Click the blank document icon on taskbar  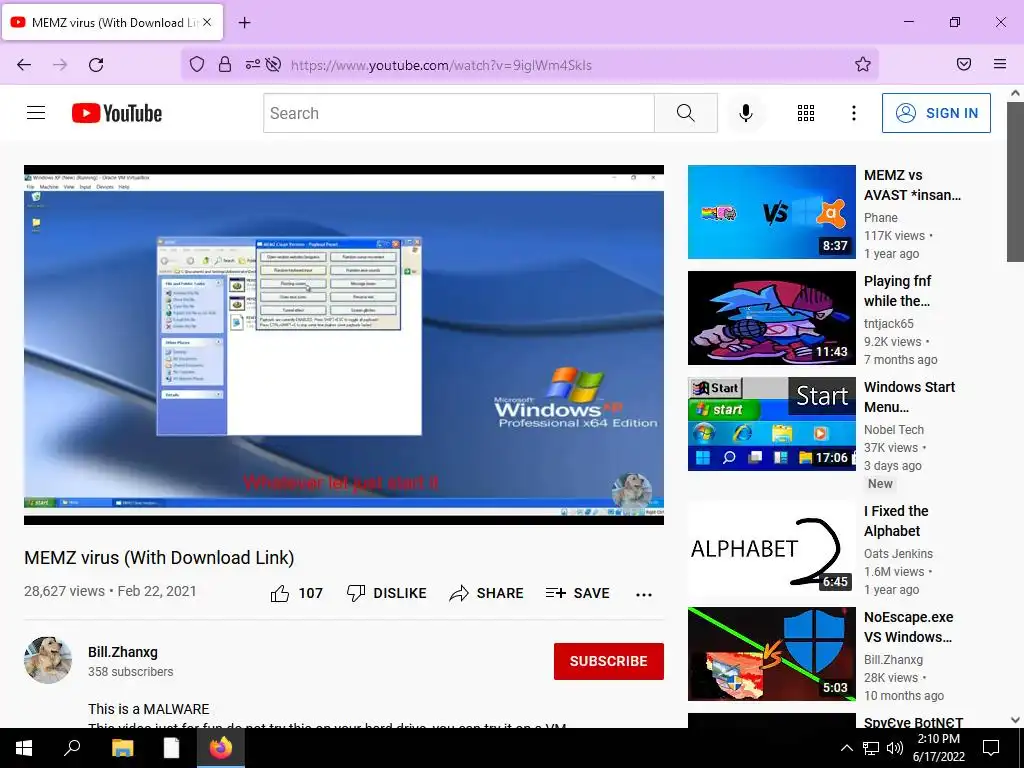pos(171,748)
